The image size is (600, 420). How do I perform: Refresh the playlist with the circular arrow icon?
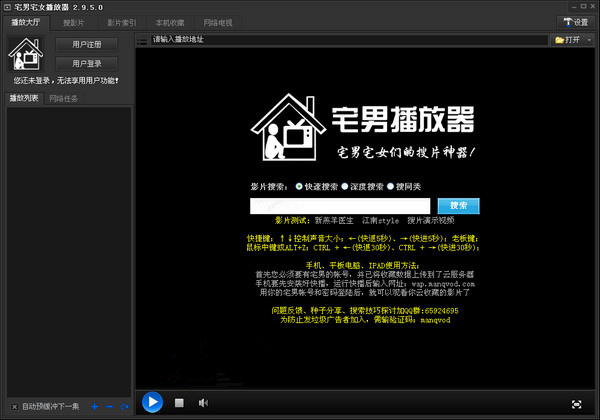pyautogui.click(x=124, y=407)
